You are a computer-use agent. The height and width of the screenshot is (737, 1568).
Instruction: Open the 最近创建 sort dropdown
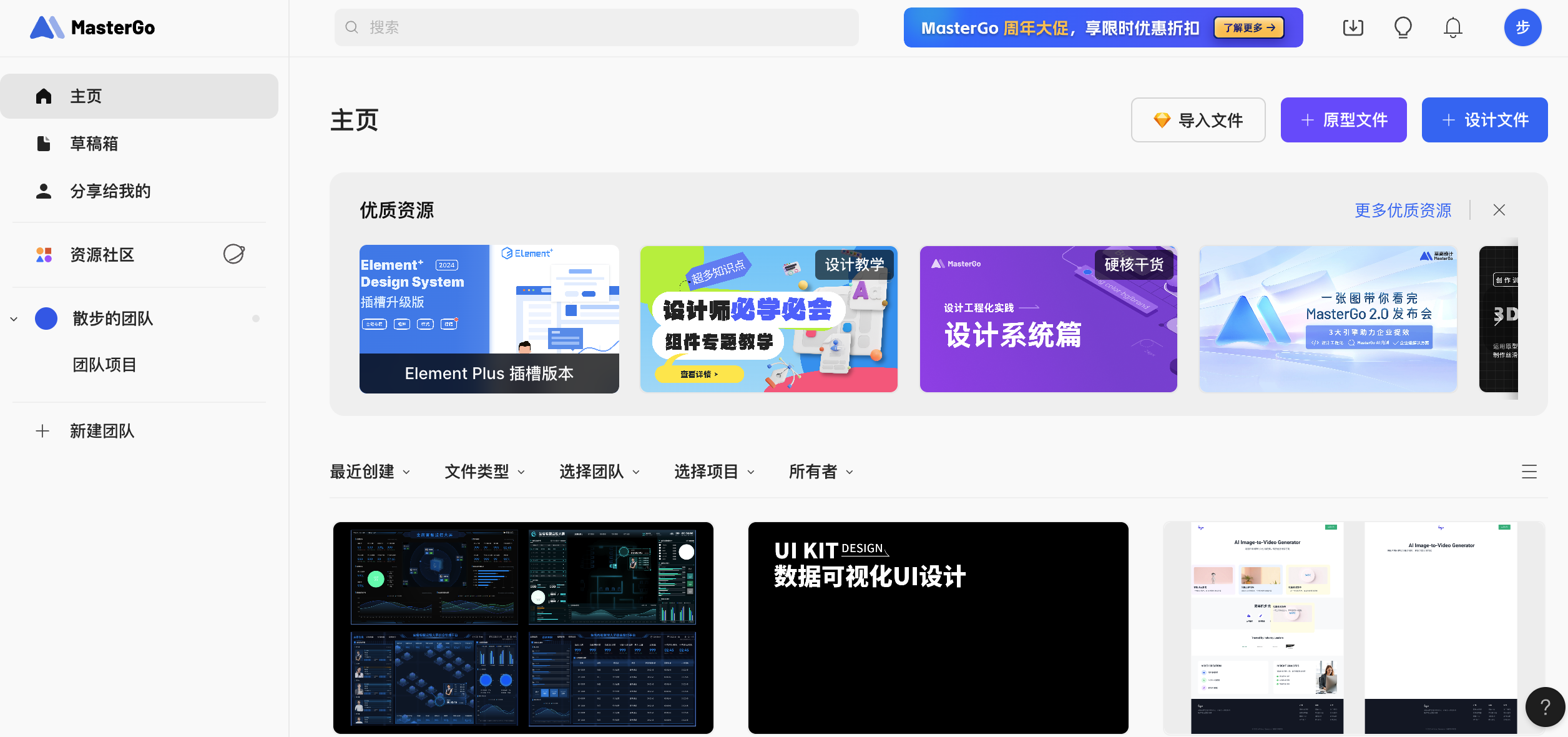click(370, 472)
